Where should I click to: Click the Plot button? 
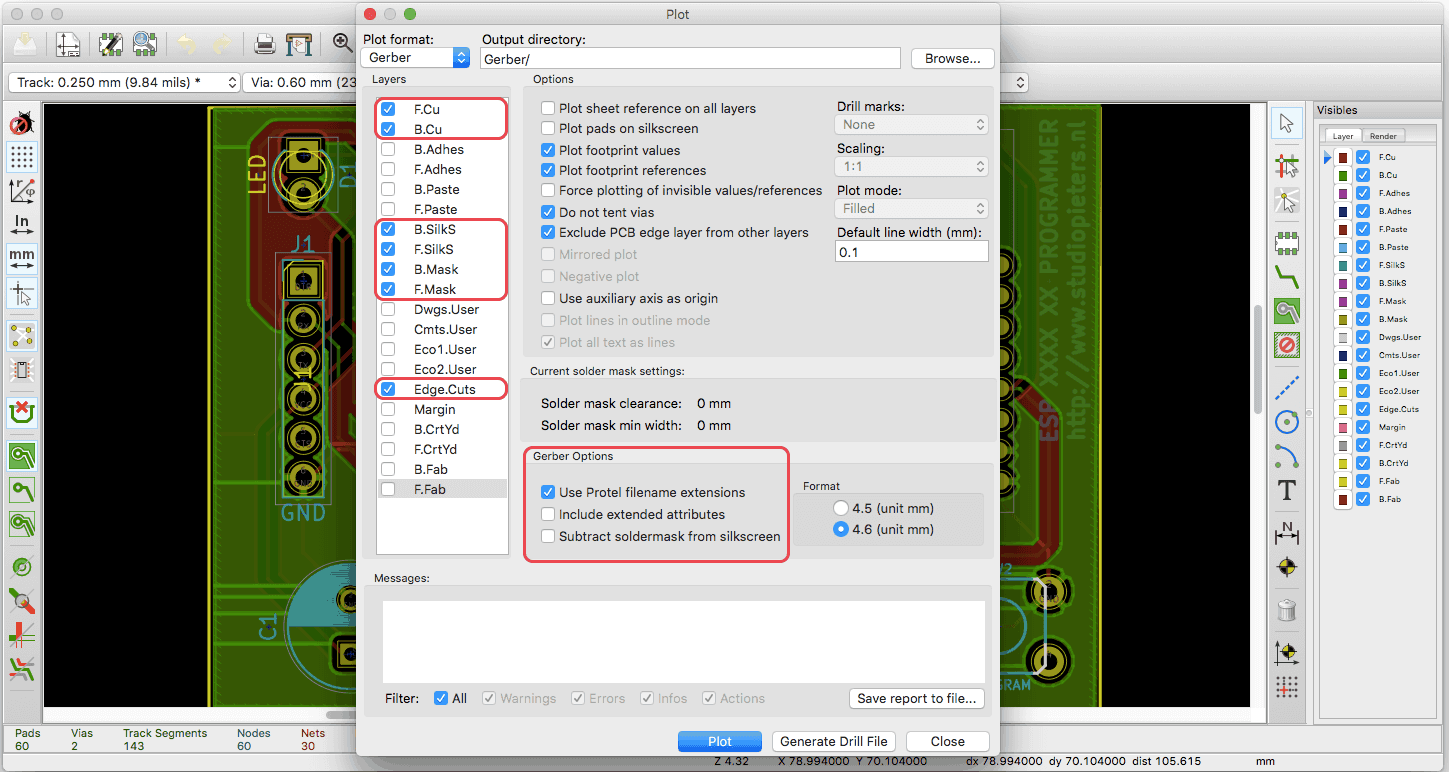click(x=720, y=741)
